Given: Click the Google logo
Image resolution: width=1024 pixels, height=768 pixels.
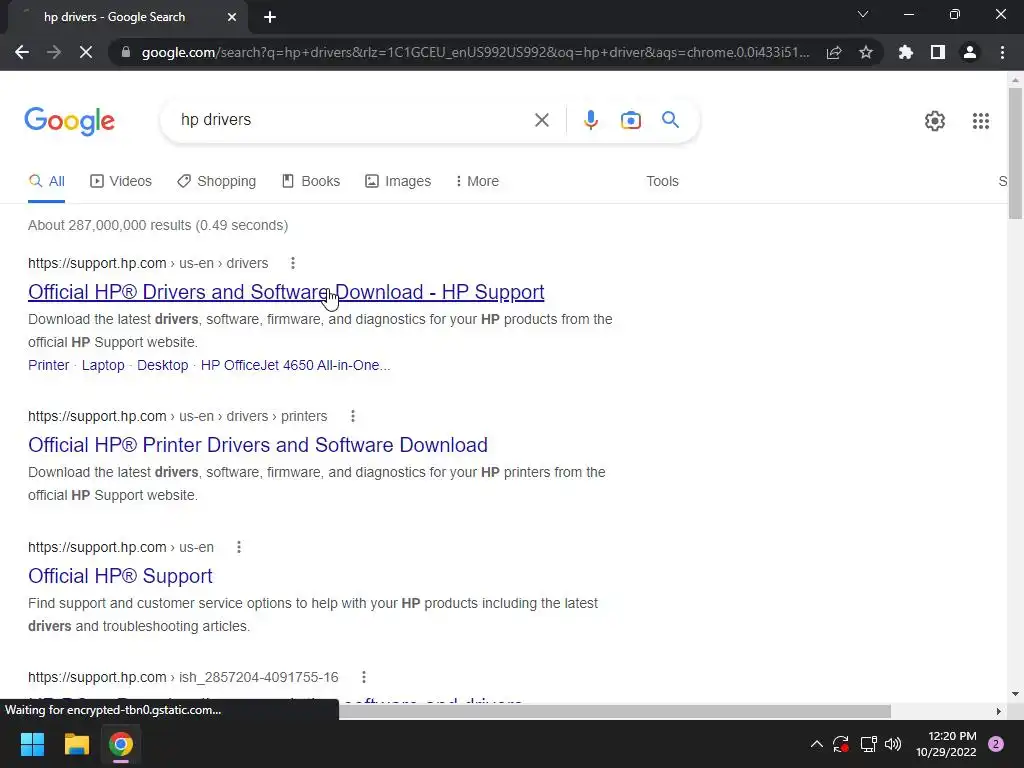Looking at the screenshot, I should pos(69,121).
